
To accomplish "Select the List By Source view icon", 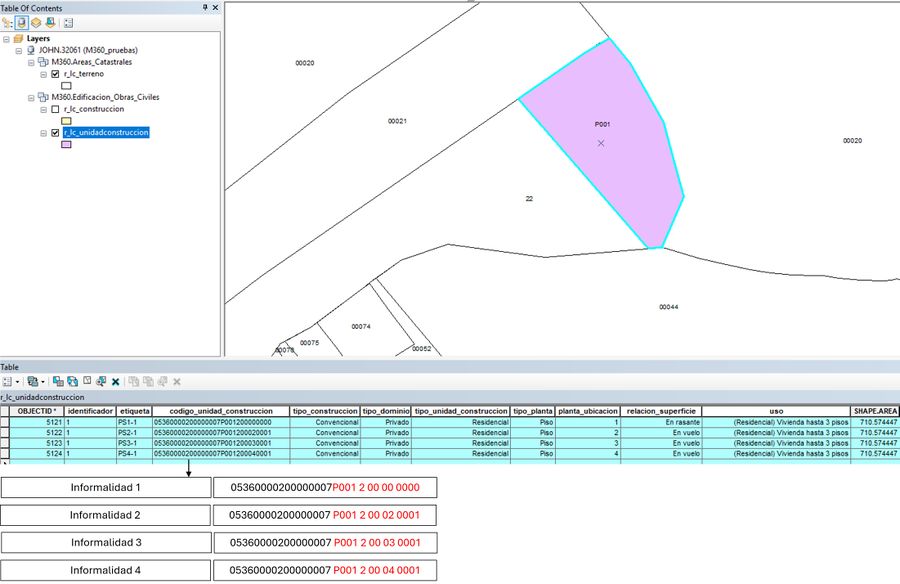I will (21, 23).
